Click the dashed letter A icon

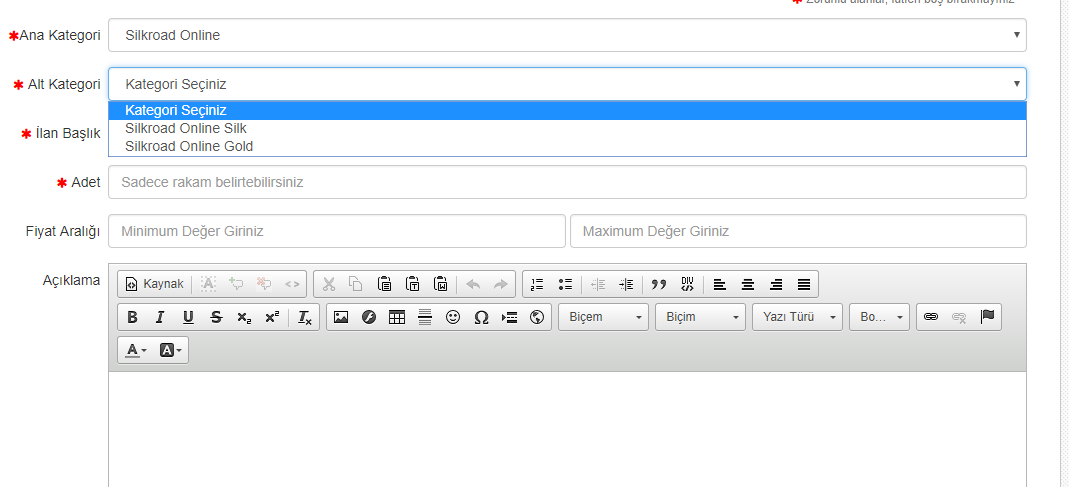[209, 284]
